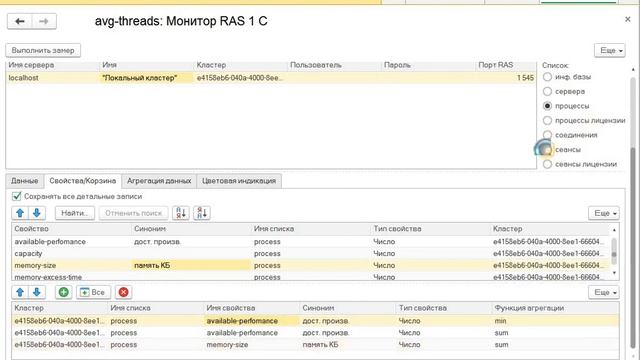Move basket row up arrow

tap(20, 292)
